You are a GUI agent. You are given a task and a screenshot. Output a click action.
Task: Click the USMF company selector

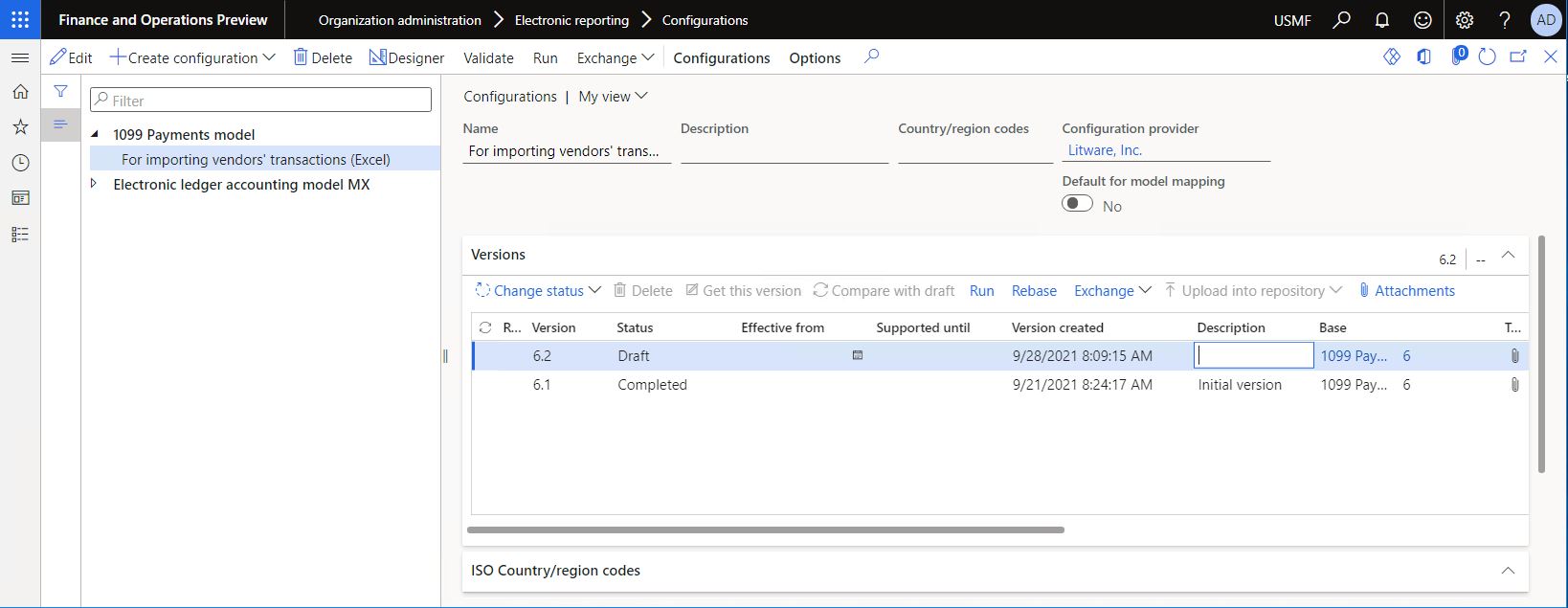coord(1292,19)
